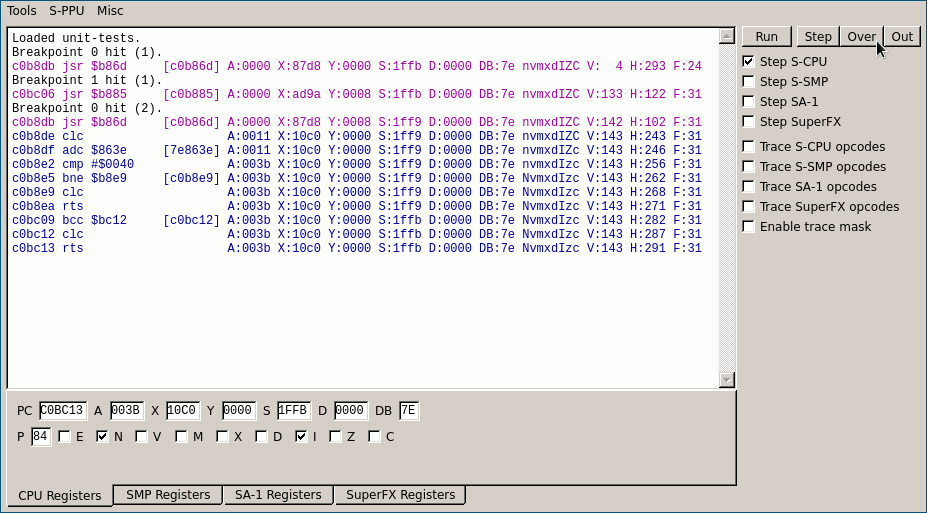Click the Step button
The image size is (927, 513).
818,37
